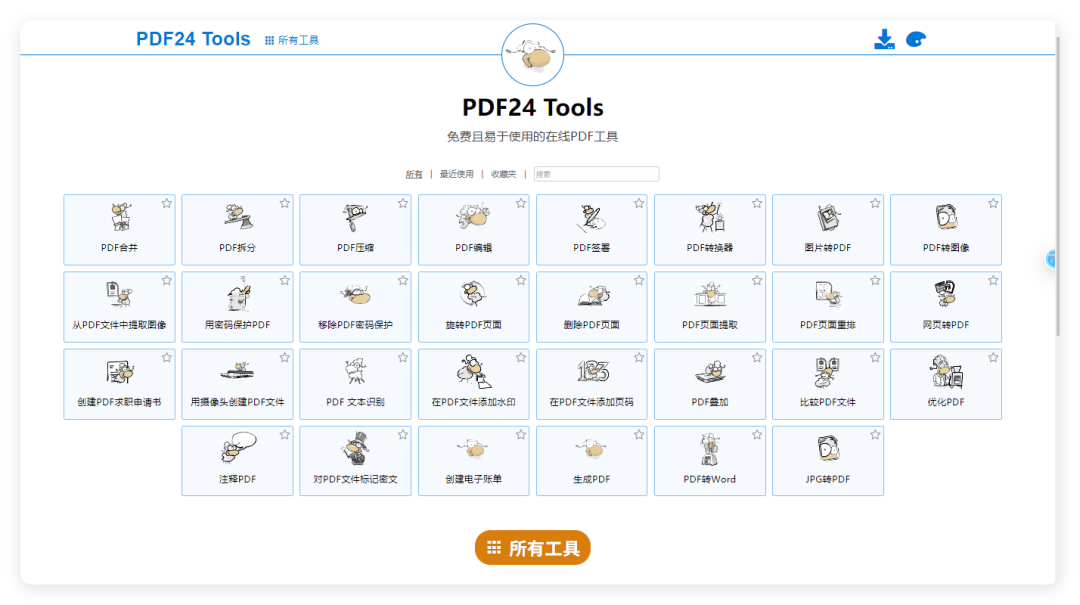Toggle the star on PDF压缩 tile
1080x605 pixels.
pos(403,203)
